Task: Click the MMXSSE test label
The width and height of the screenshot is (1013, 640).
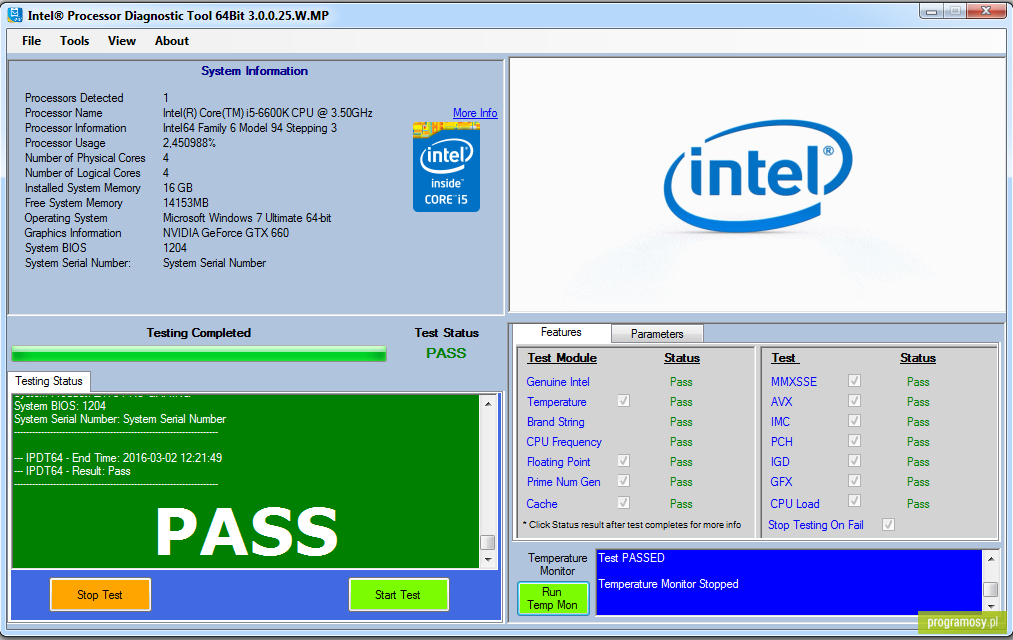Action: 794,382
